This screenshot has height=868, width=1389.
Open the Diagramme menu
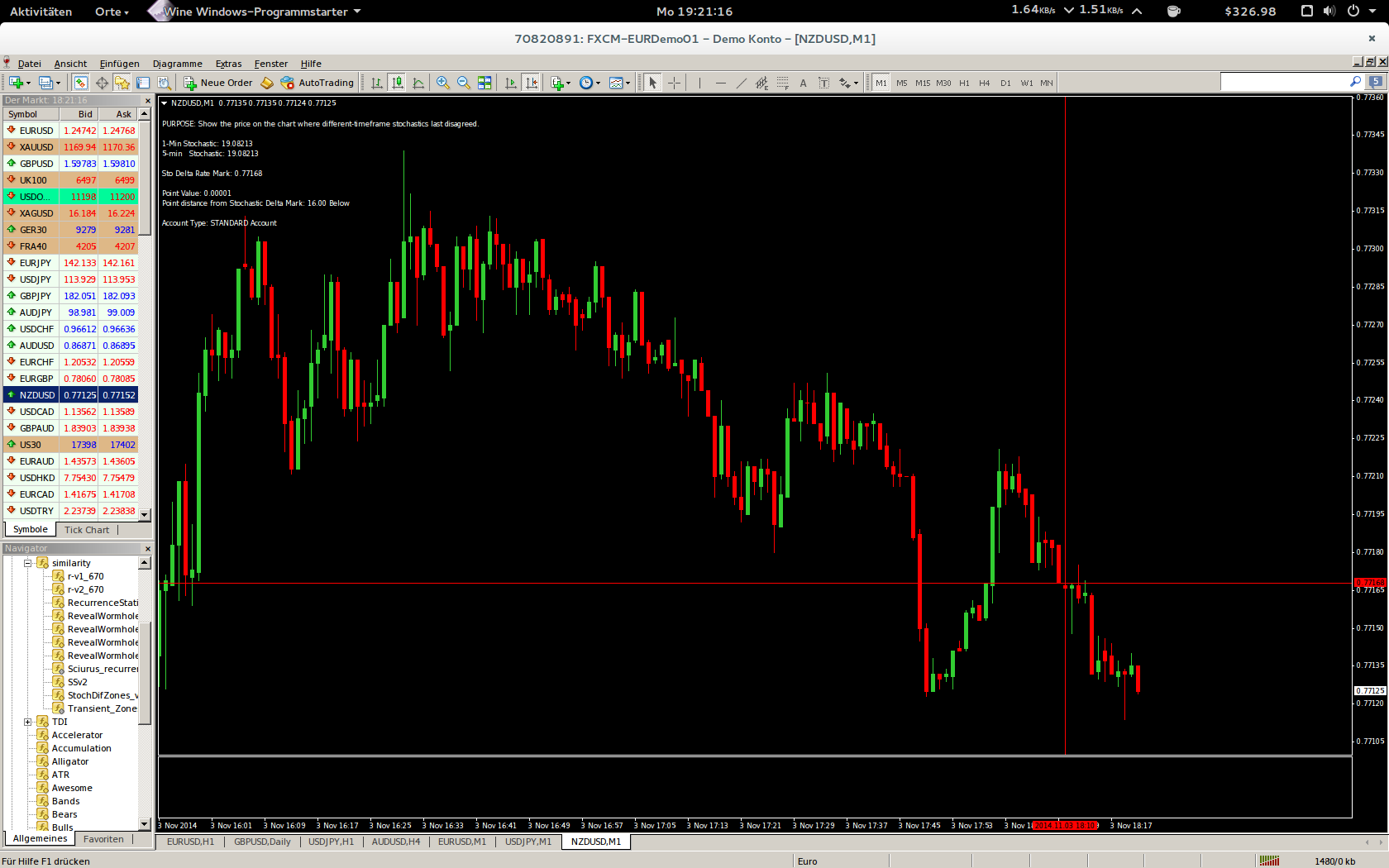pos(177,64)
